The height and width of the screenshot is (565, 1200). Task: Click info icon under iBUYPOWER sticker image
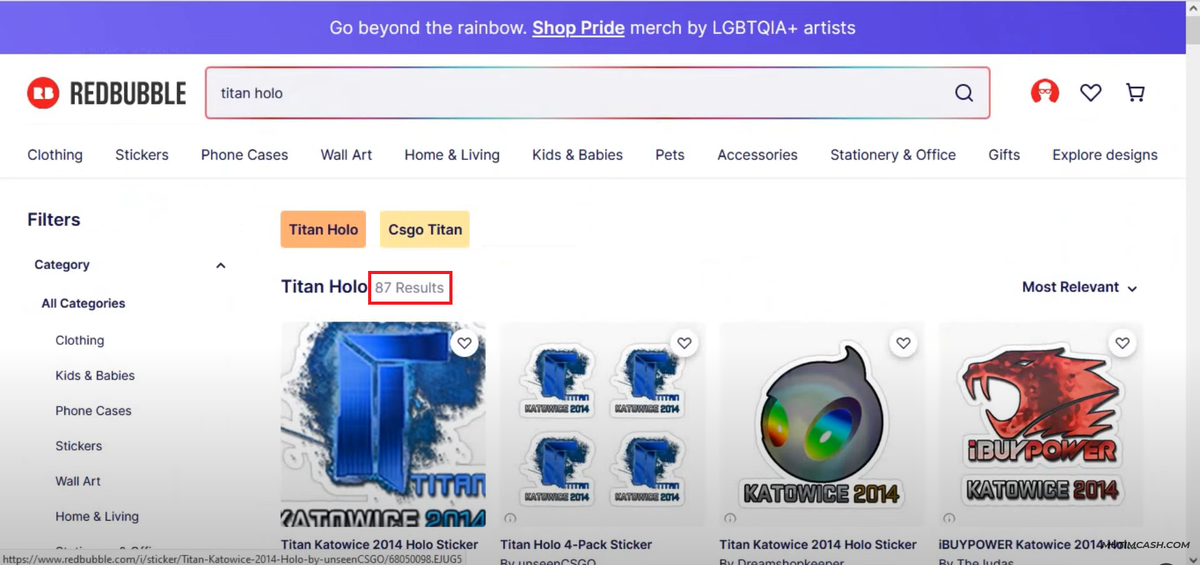coord(949,518)
